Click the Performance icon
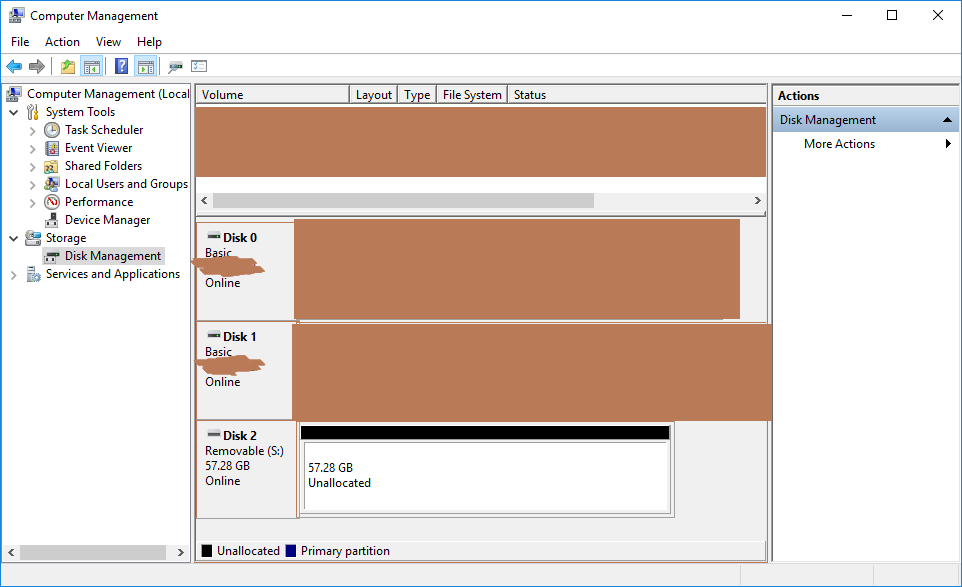This screenshot has height=587, width=962. coord(52,202)
